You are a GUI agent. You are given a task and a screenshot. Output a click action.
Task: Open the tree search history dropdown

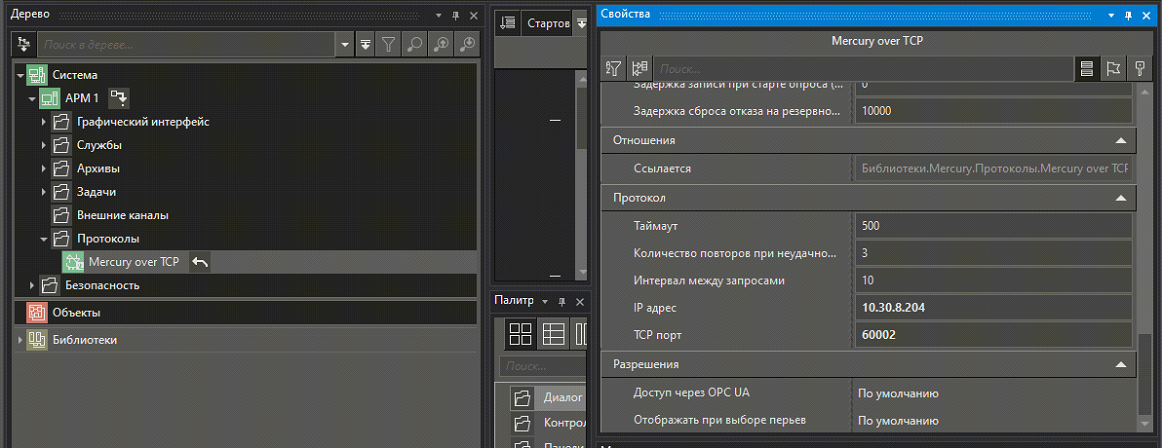[x=345, y=44]
